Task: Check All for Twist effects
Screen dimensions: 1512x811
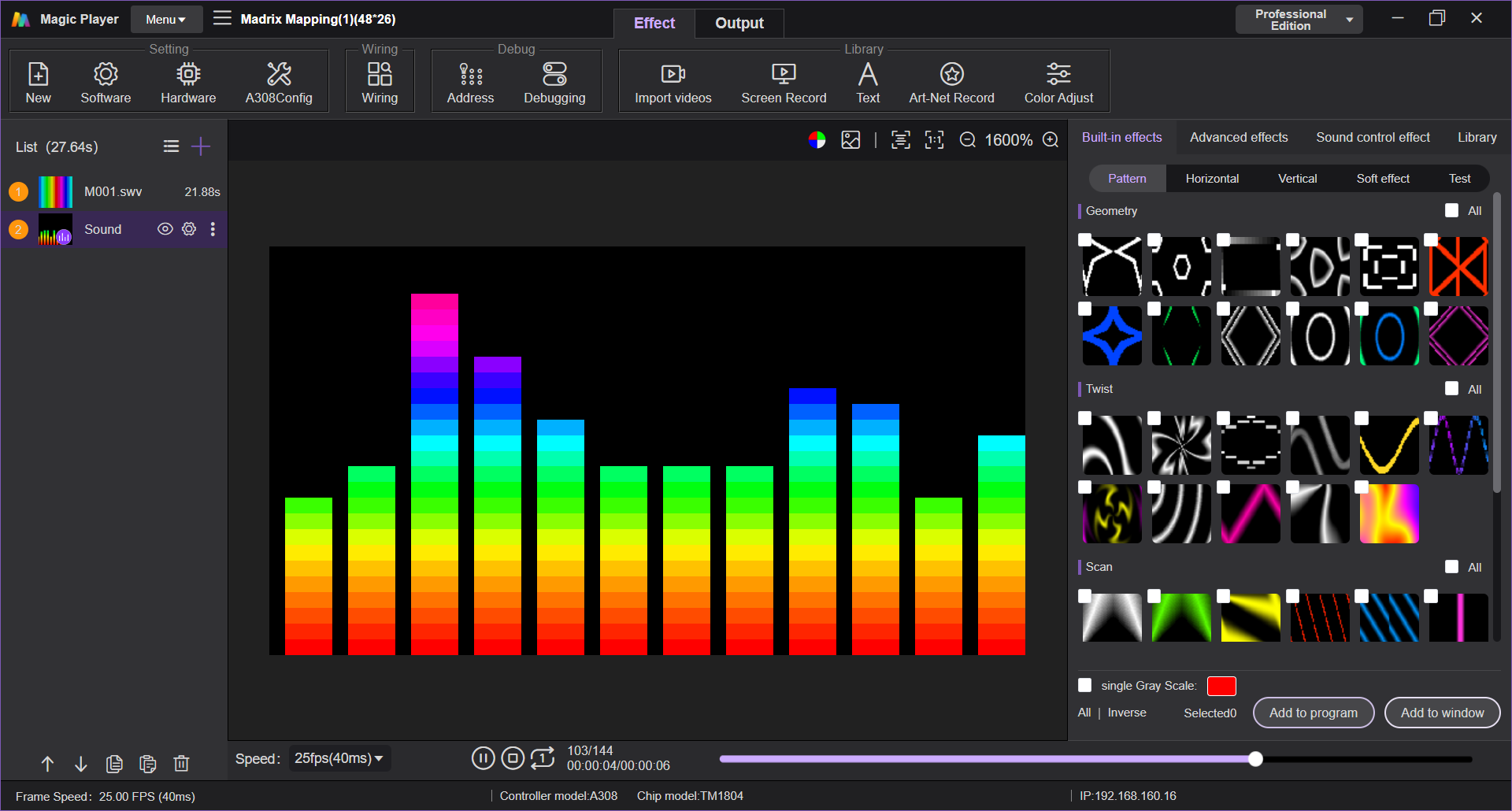Action: (x=1451, y=388)
